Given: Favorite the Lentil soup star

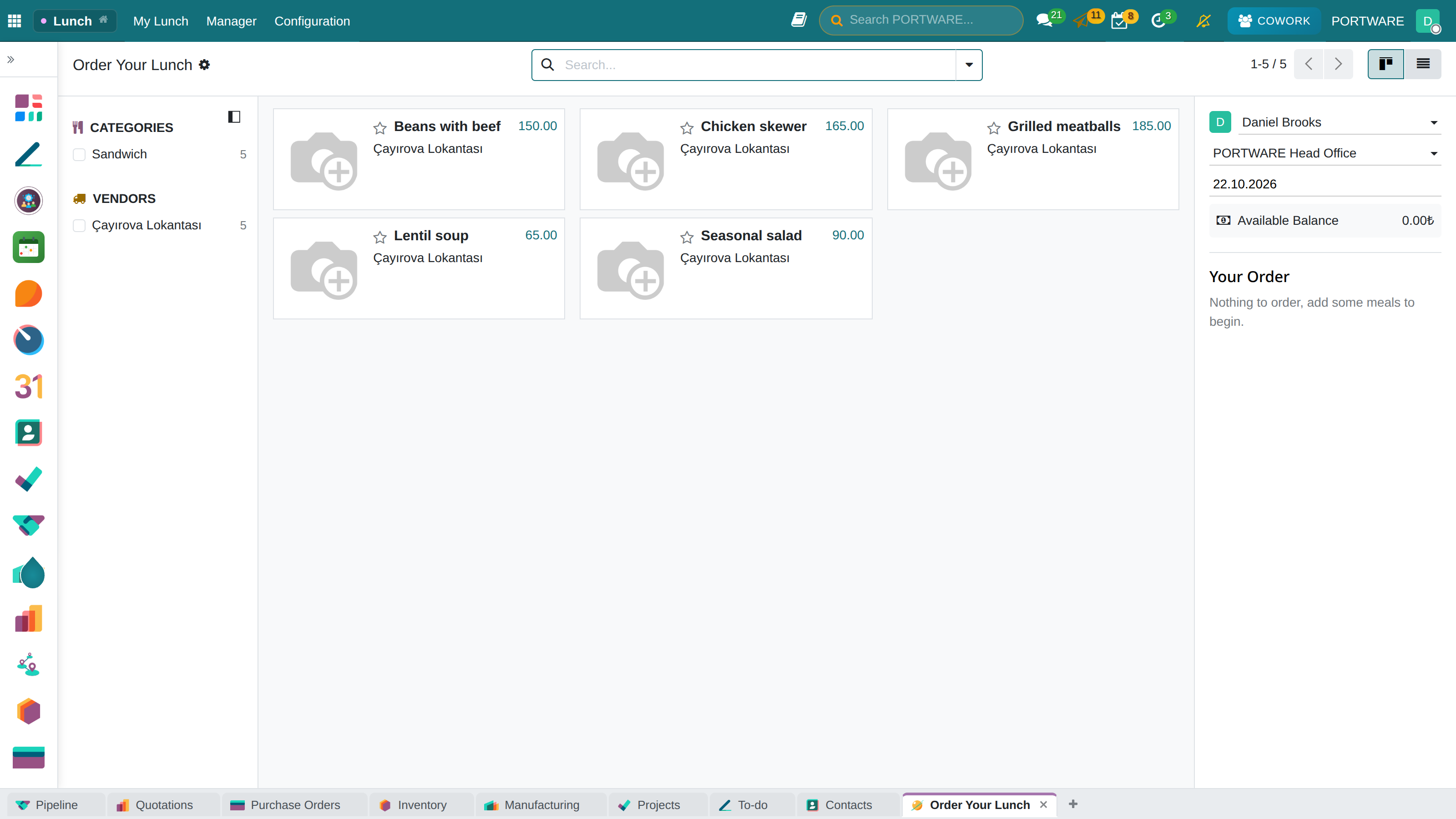Looking at the screenshot, I should click(380, 237).
